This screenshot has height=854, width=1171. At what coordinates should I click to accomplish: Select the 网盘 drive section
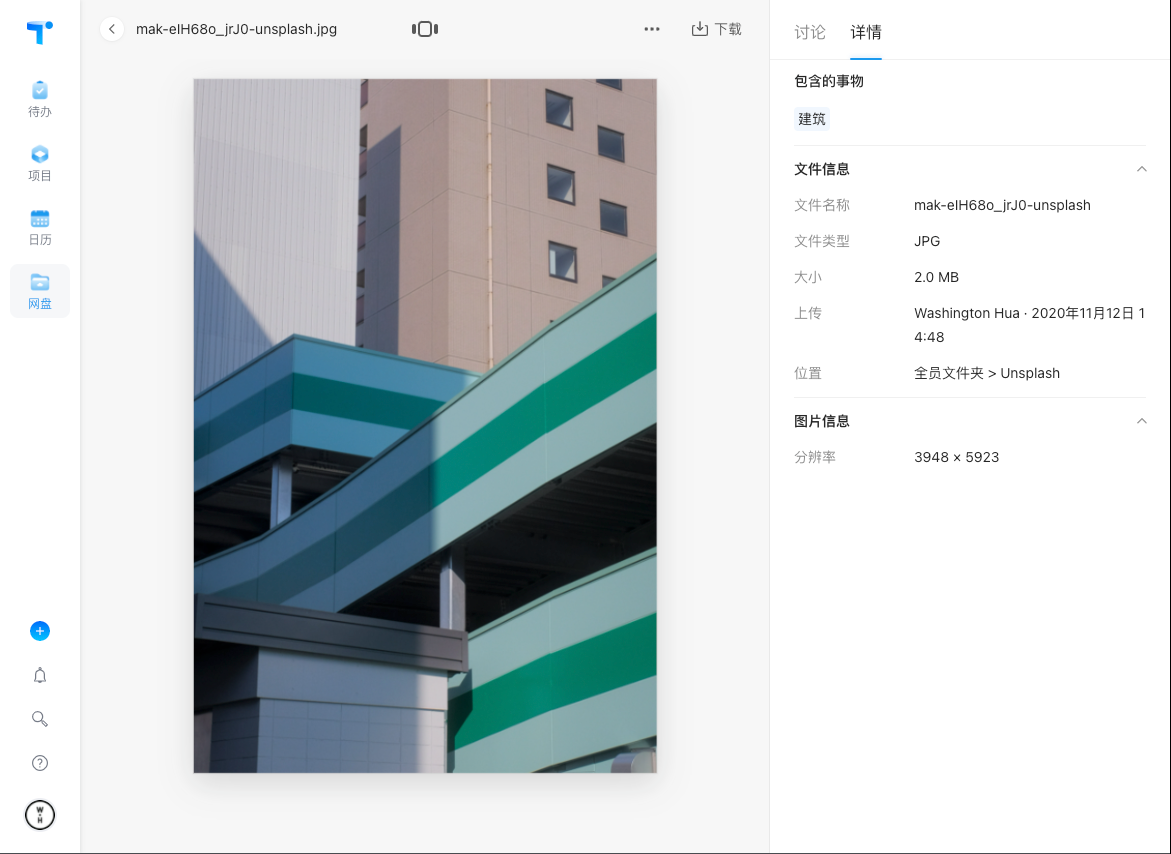[40, 291]
